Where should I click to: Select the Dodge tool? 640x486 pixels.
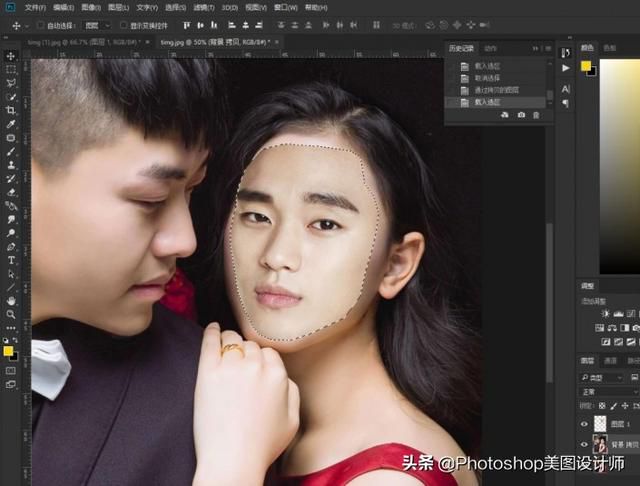(11, 233)
